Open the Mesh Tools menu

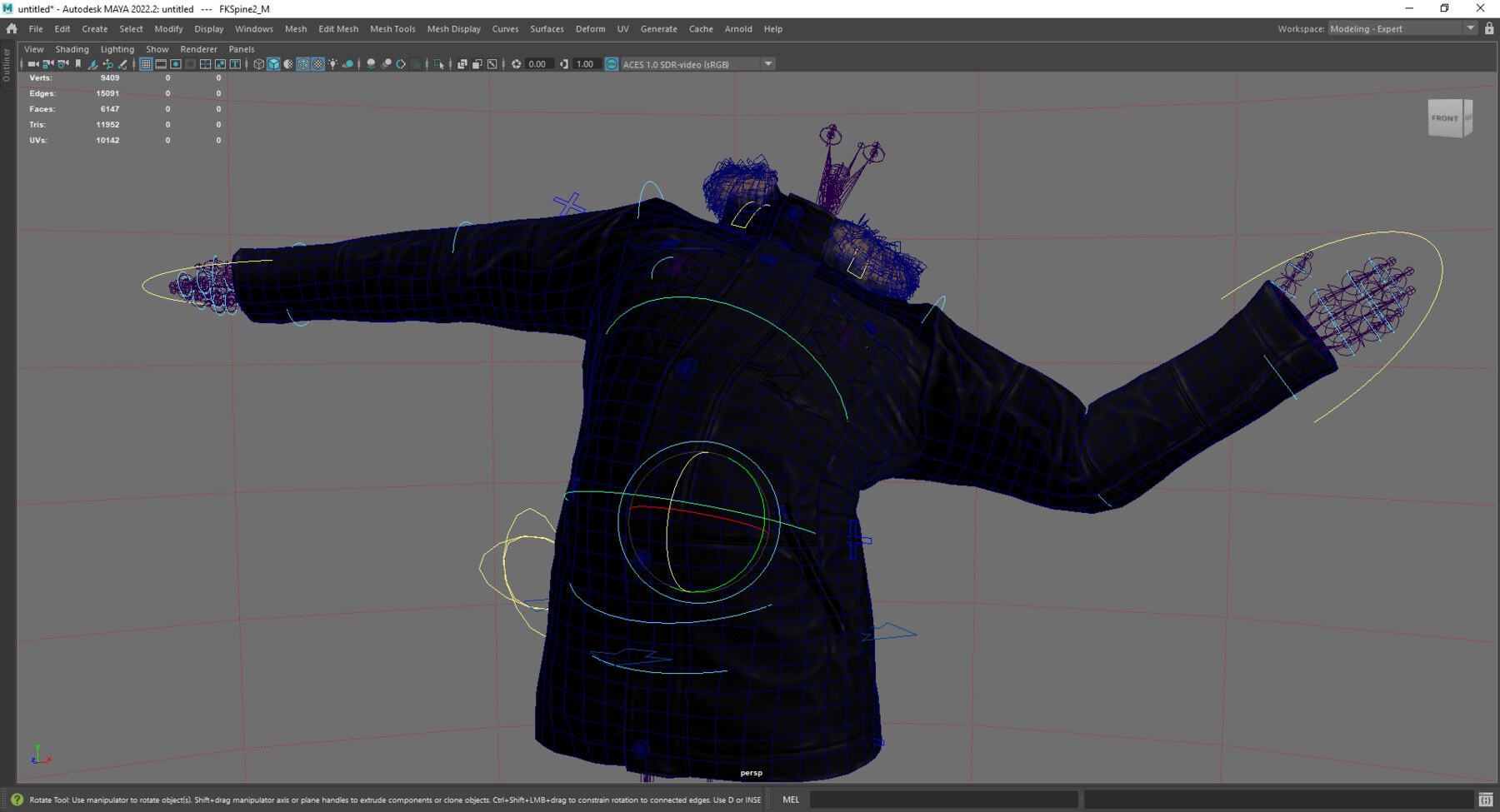tap(392, 29)
